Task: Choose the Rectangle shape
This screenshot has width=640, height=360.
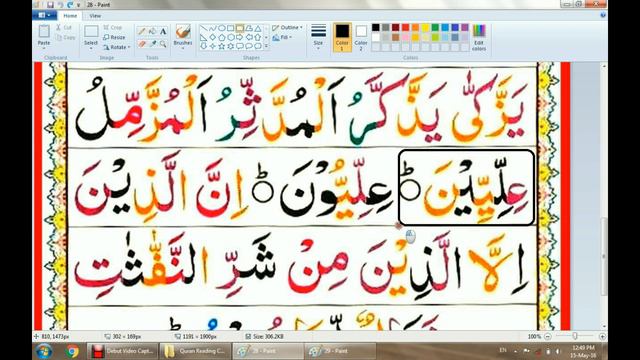Action: click(230, 29)
